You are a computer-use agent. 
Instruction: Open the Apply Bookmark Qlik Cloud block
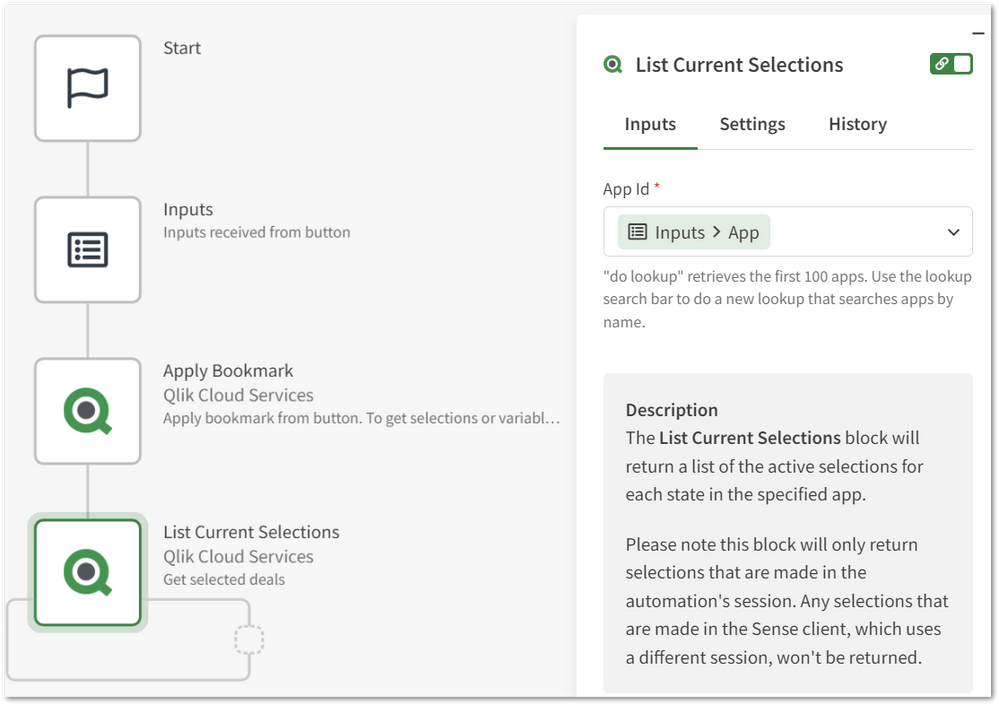87,411
